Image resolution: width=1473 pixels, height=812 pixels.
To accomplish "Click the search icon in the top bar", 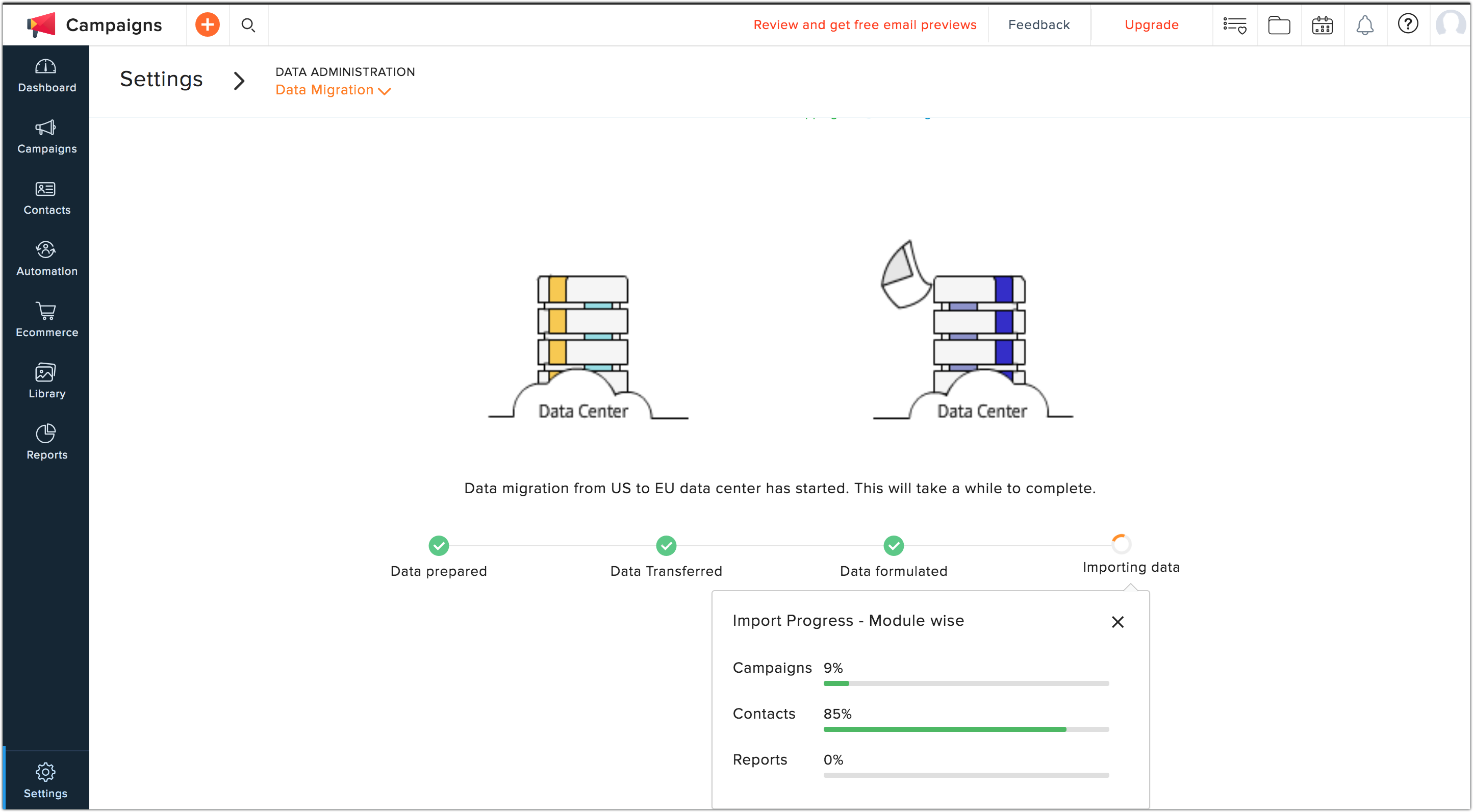I will [x=247, y=25].
